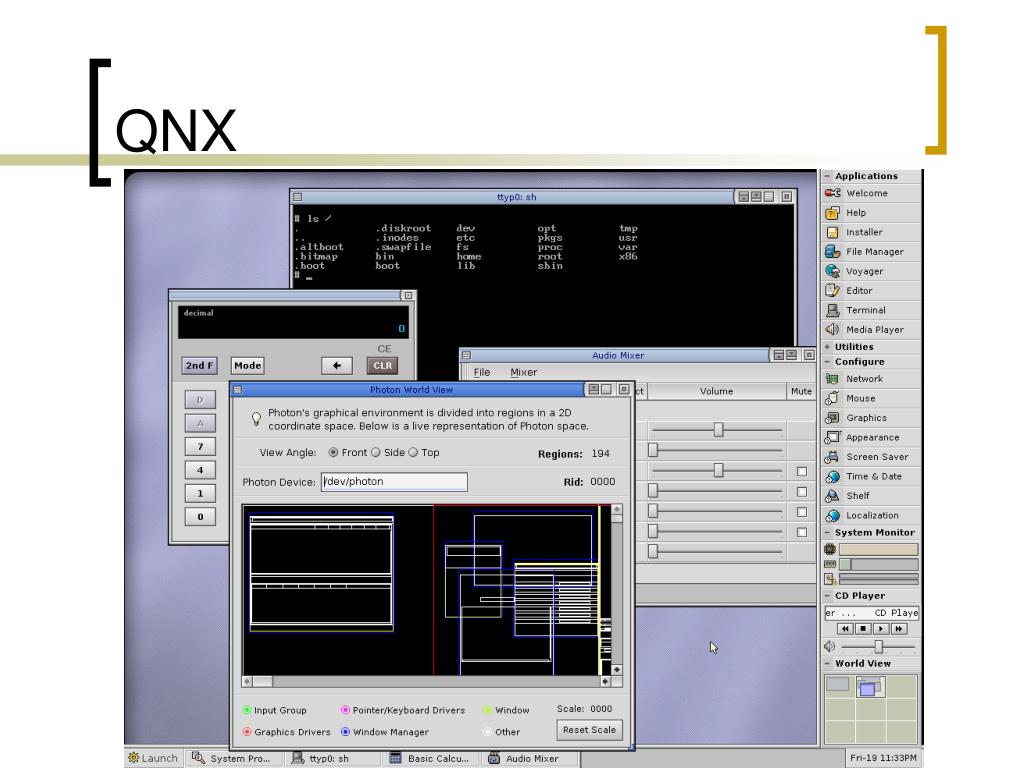Viewport: 1024px width, 768px height.
Task: Collapse the CD Player group
Action: [827, 596]
